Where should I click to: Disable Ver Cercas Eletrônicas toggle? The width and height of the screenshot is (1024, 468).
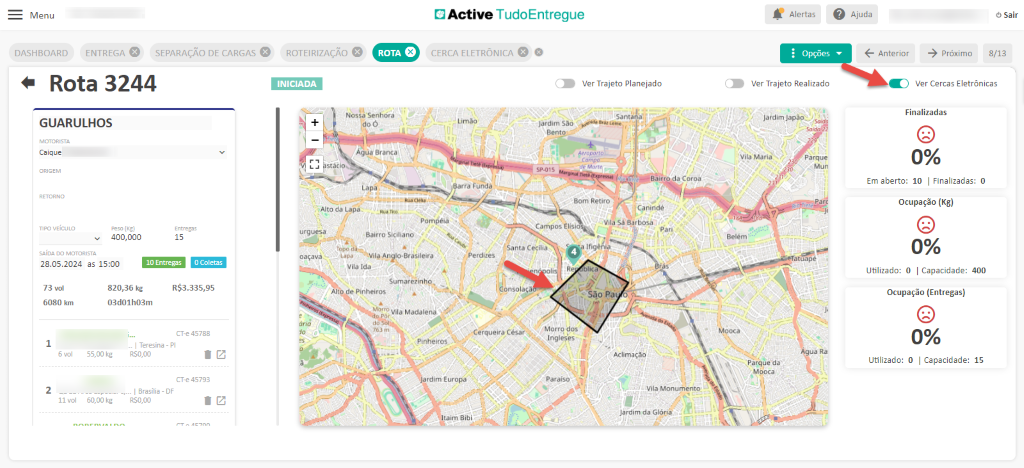[x=898, y=84]
